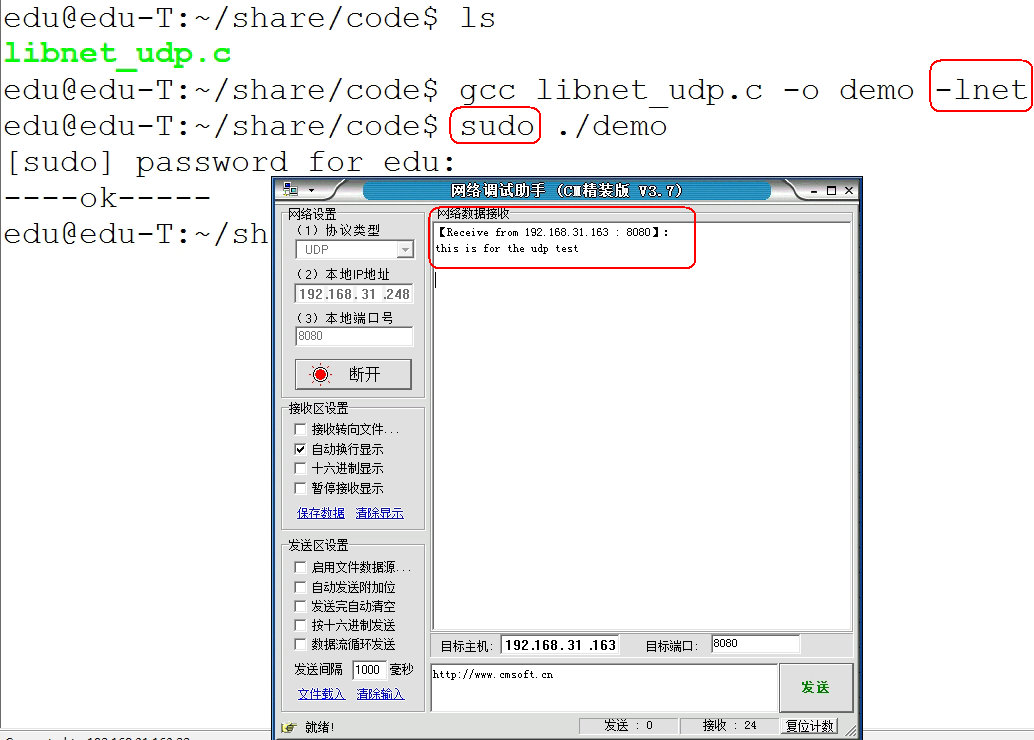This screenshot has height=740, width=1034.
Task: Open the title bar dropdown arrow menu
Action: pyautogui.click(x=311, y=191)
